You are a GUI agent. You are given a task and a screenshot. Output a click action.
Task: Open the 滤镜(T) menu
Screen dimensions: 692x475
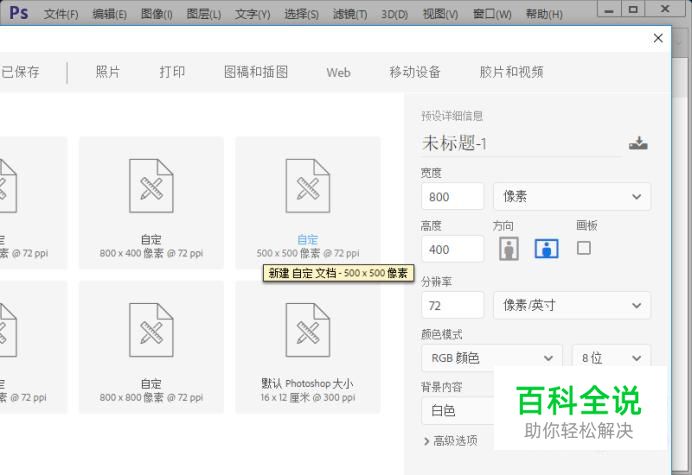[350, 14]
